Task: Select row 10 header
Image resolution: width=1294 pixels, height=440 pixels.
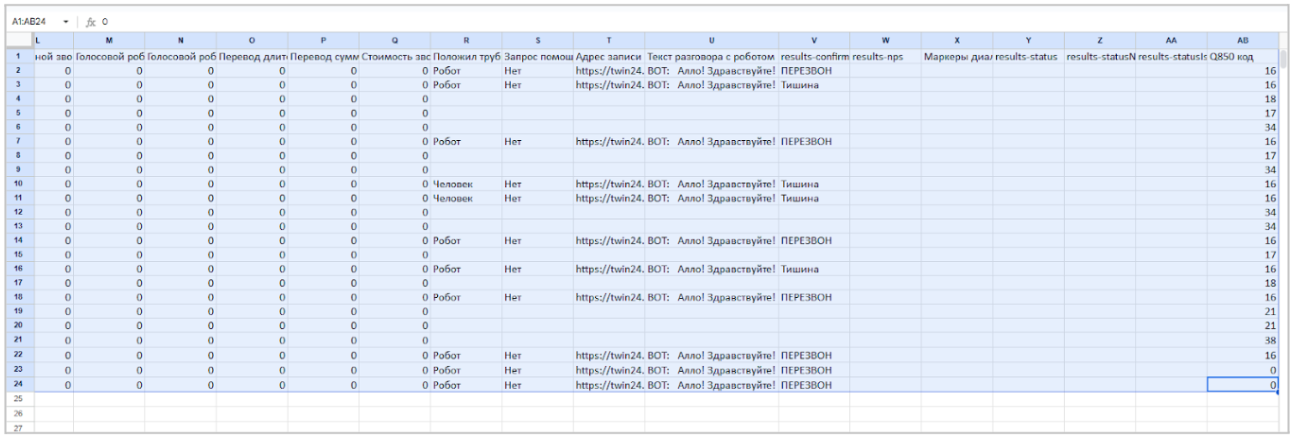Action: coord(18,184)
